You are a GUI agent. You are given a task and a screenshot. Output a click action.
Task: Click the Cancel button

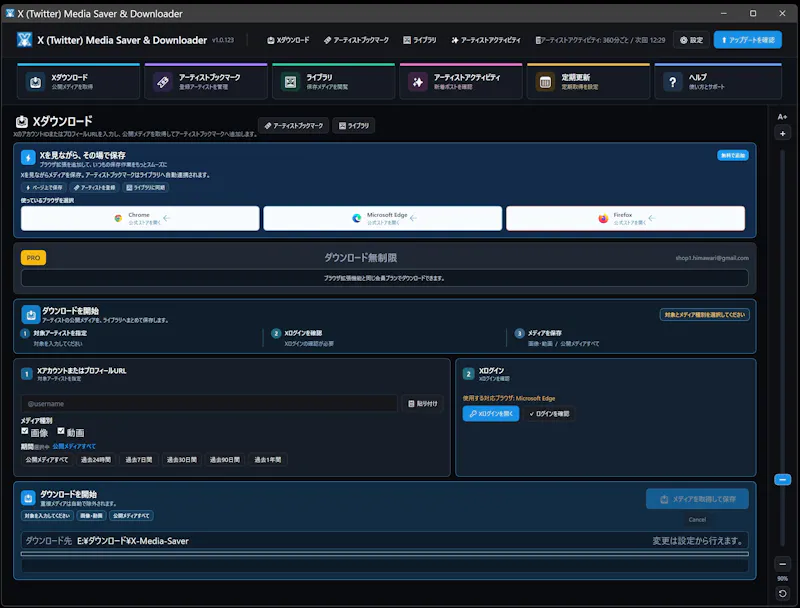(x=697, y=520)
